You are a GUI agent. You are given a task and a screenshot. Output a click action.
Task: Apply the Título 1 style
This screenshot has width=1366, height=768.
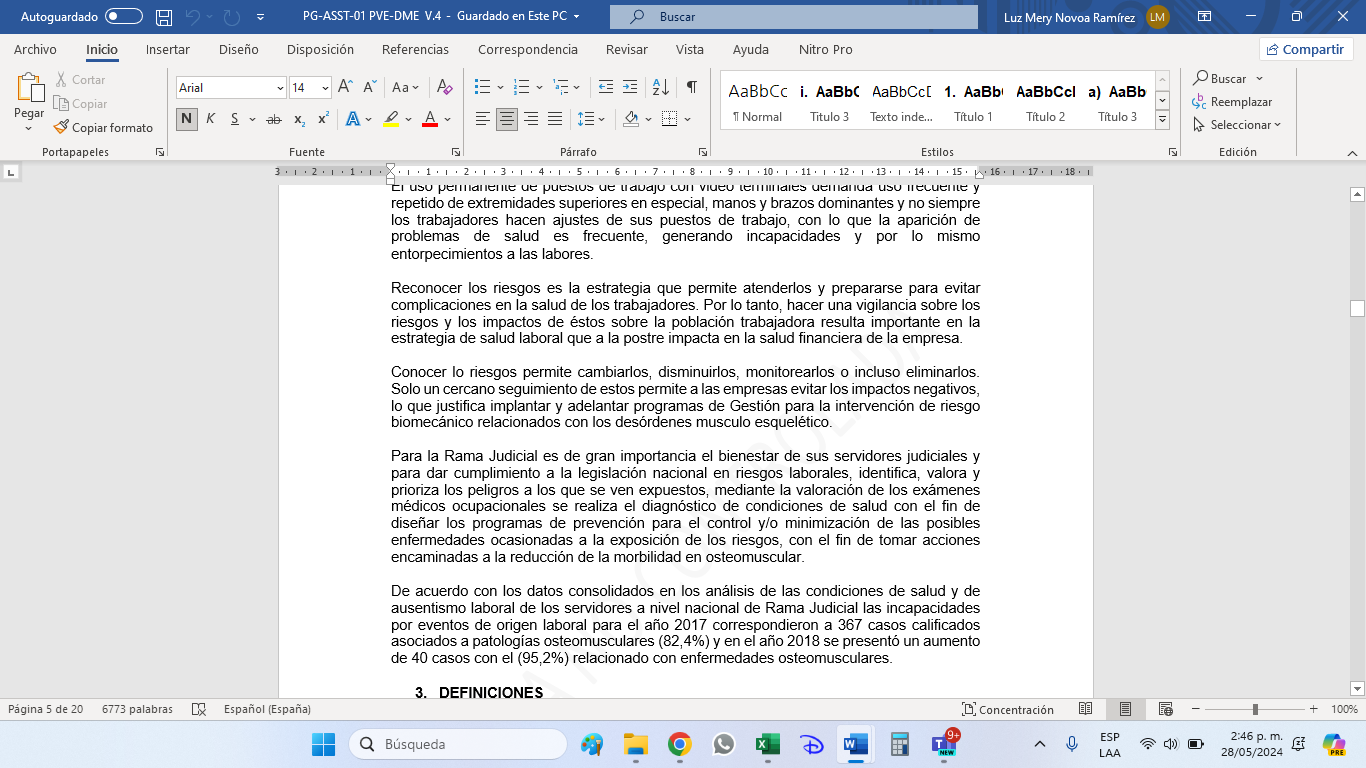(x=974, y=100)
